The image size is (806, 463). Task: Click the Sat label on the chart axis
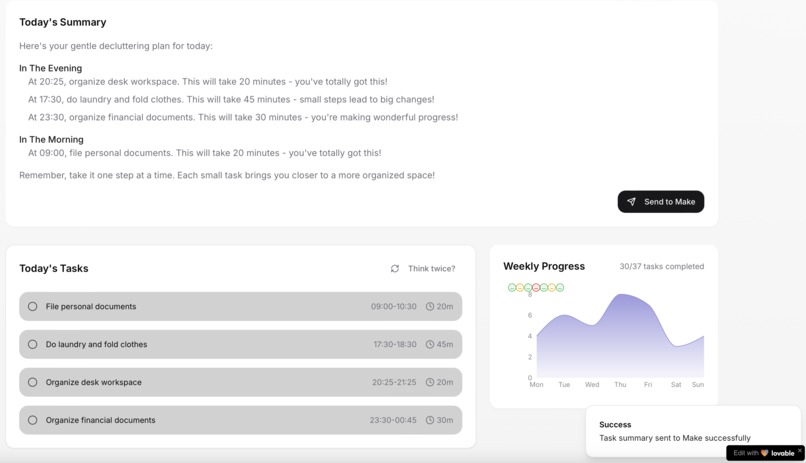[676, 384]
